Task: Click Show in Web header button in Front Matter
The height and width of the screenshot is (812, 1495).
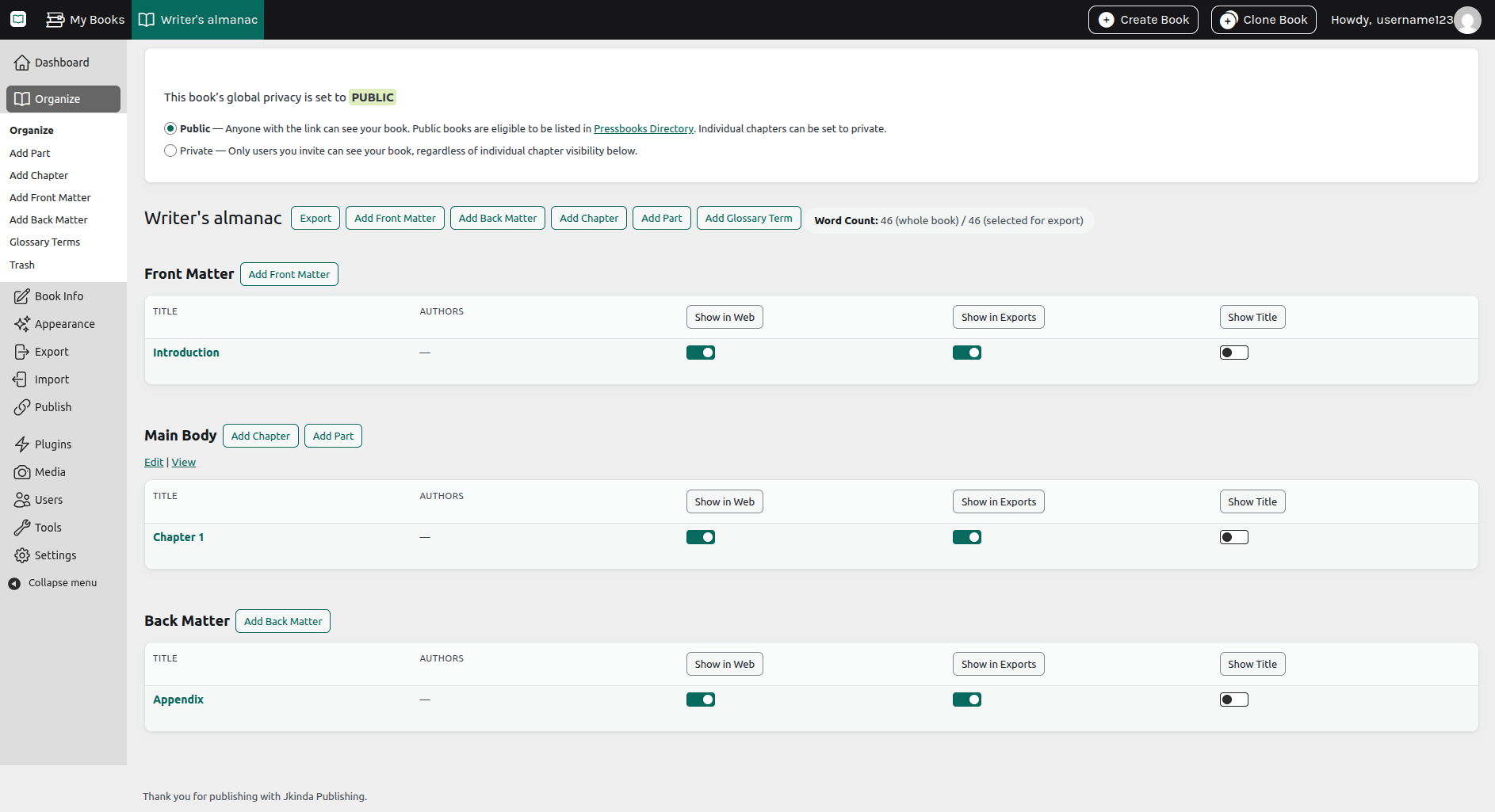Action: pos(725,317)
